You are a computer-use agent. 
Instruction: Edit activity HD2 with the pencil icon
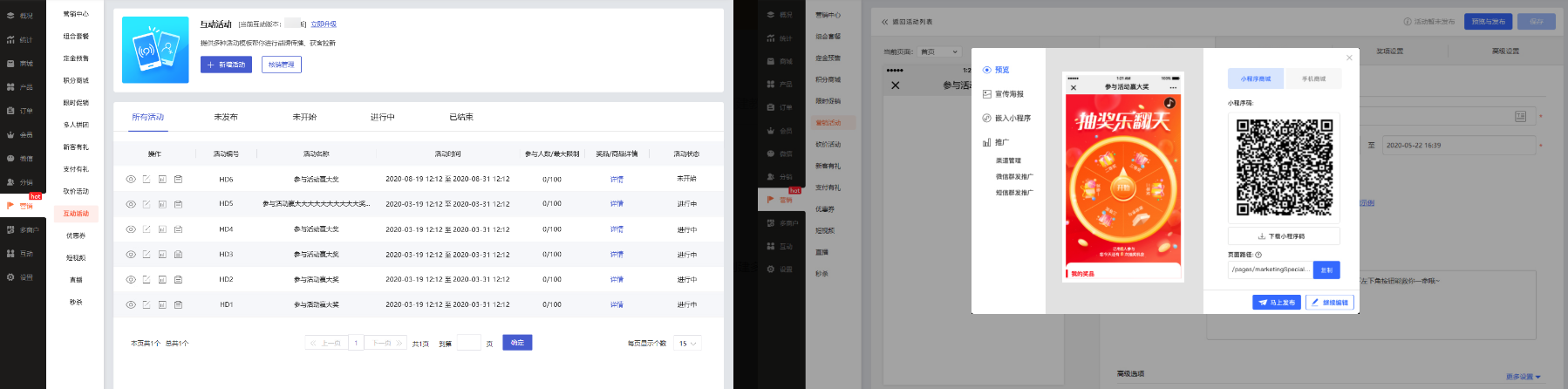[147, 280]
